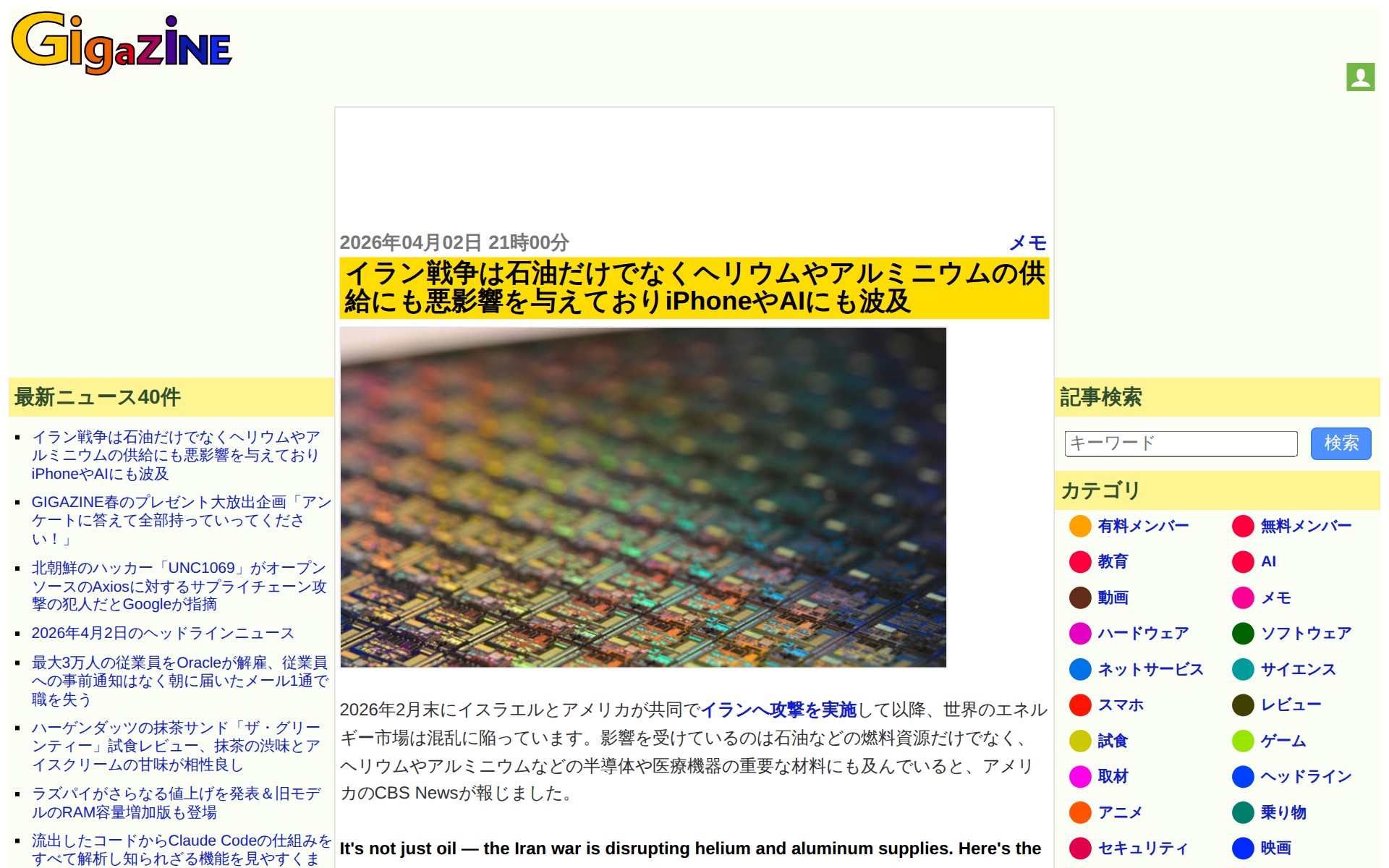Open the green user account icon

(x=1360, y=77)
